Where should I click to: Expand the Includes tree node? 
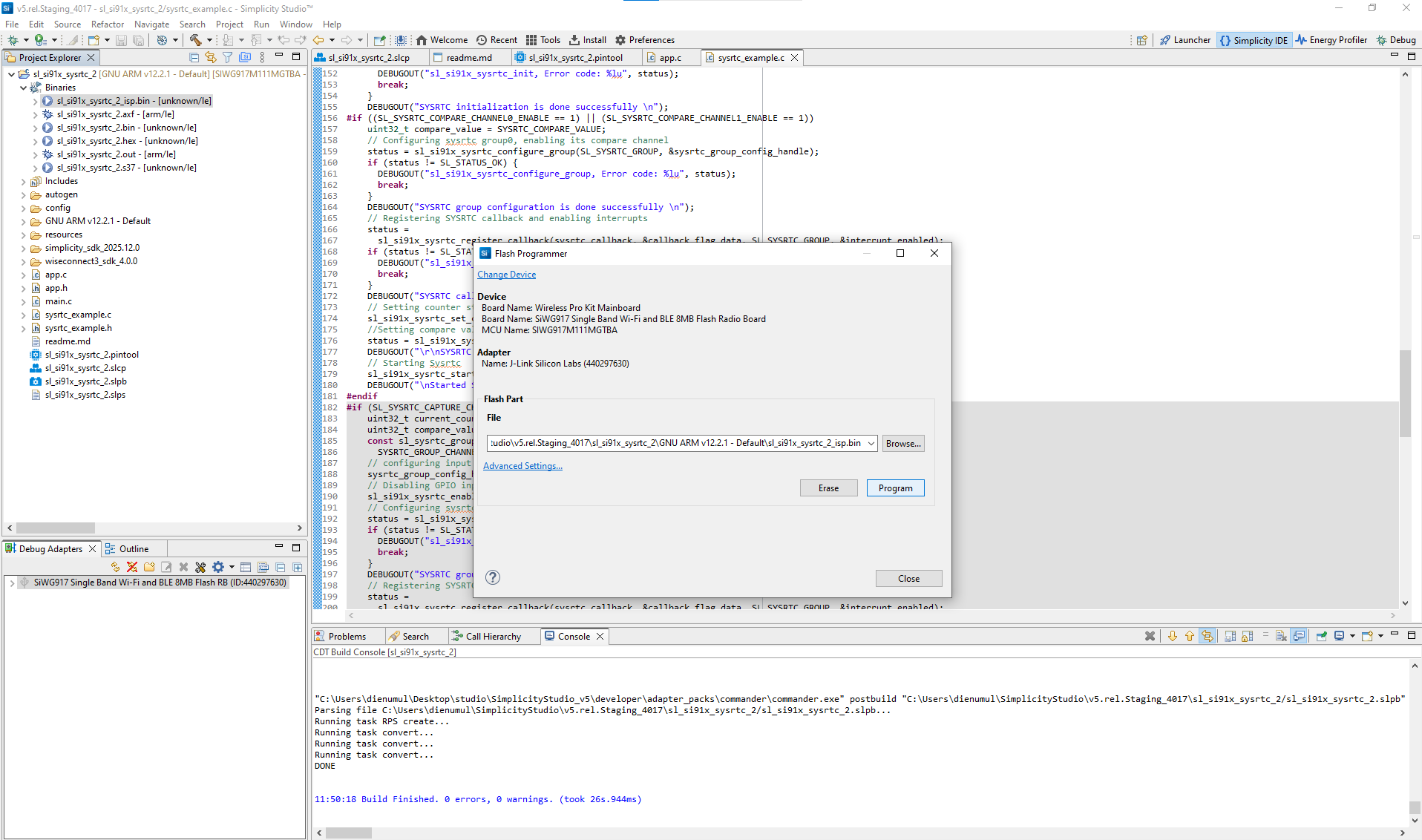pyautogui.click(x=24, y=180)
